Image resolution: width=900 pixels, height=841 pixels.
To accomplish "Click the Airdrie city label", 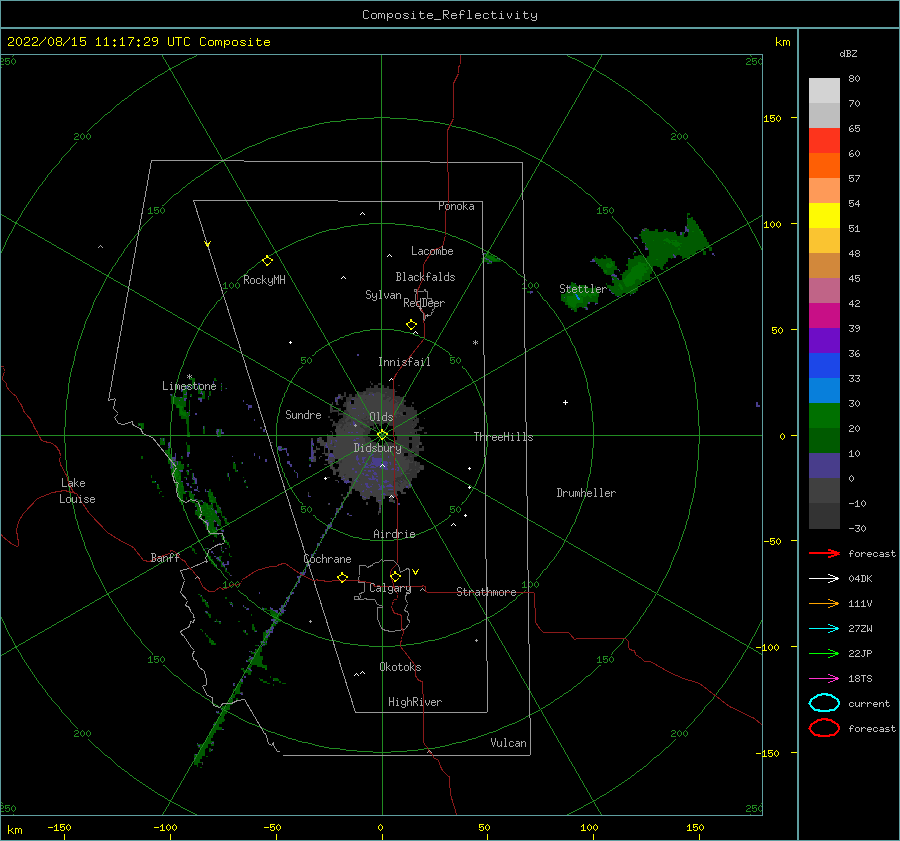I will [394, 534].
